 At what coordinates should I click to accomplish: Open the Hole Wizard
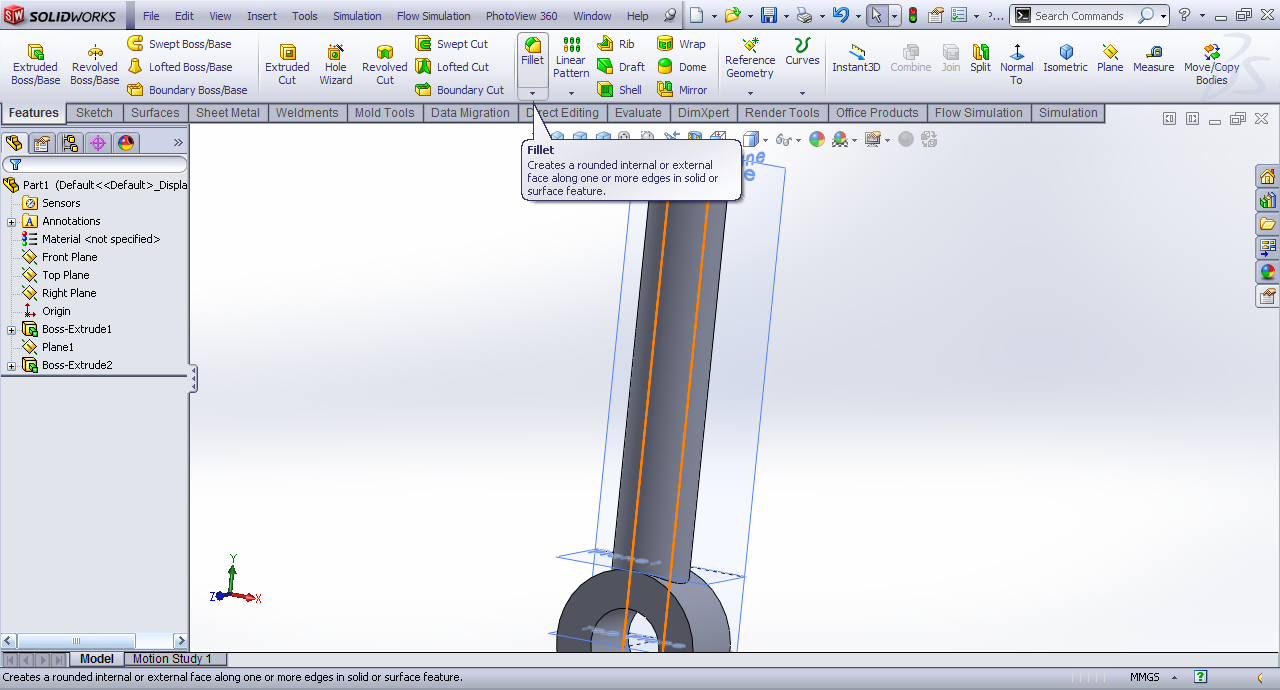336,64
